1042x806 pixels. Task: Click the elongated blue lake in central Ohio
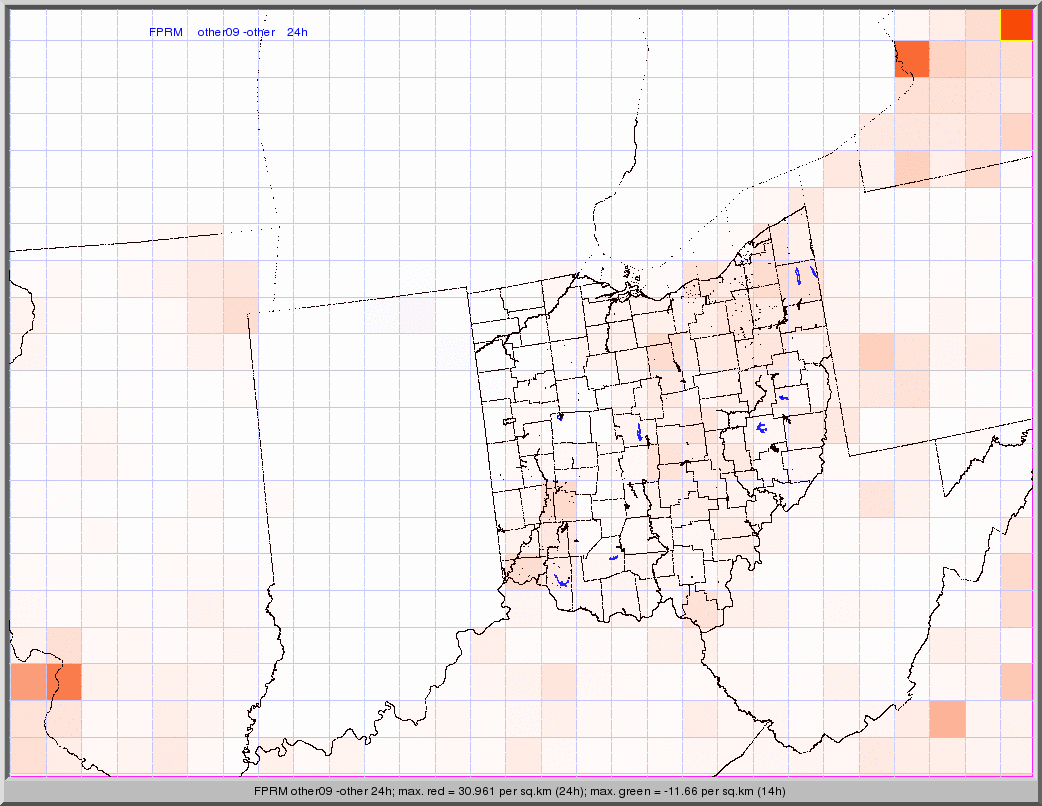[639, 432]
